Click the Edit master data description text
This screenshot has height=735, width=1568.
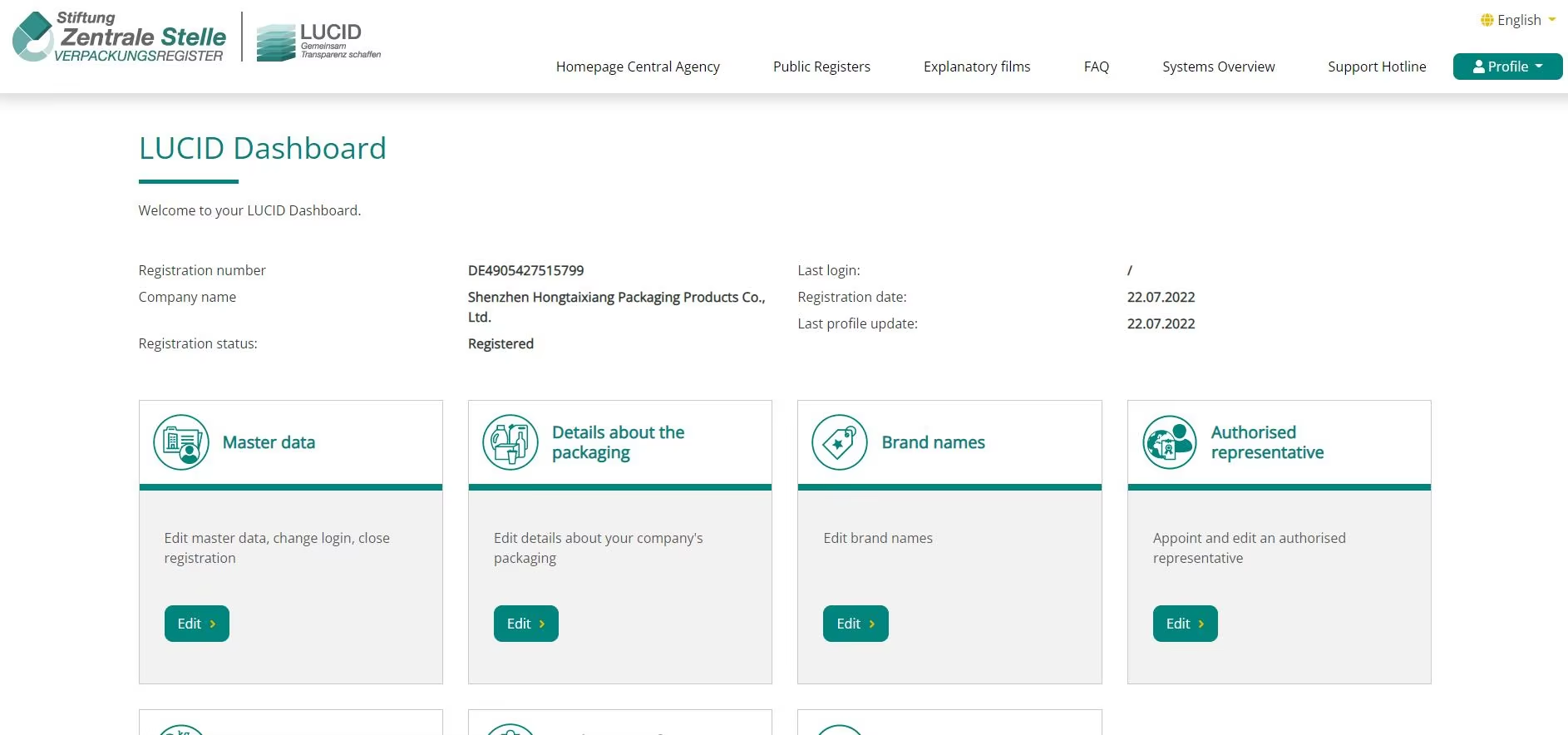[x=277, y=548]
